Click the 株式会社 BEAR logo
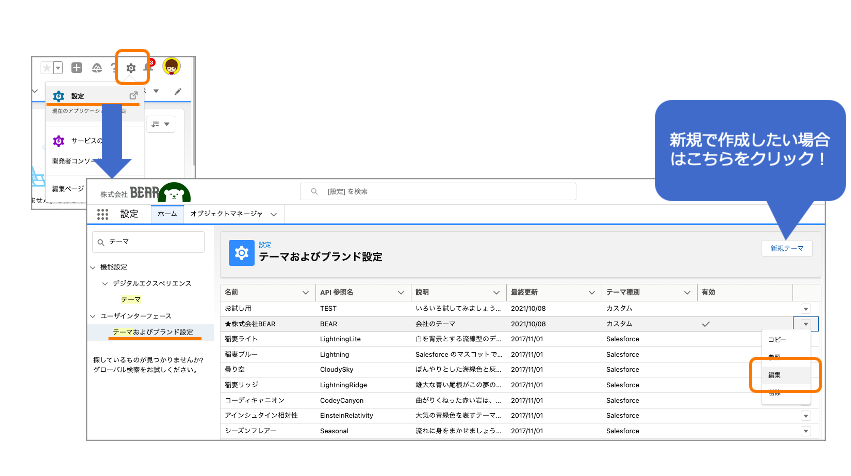 [145, 192]
